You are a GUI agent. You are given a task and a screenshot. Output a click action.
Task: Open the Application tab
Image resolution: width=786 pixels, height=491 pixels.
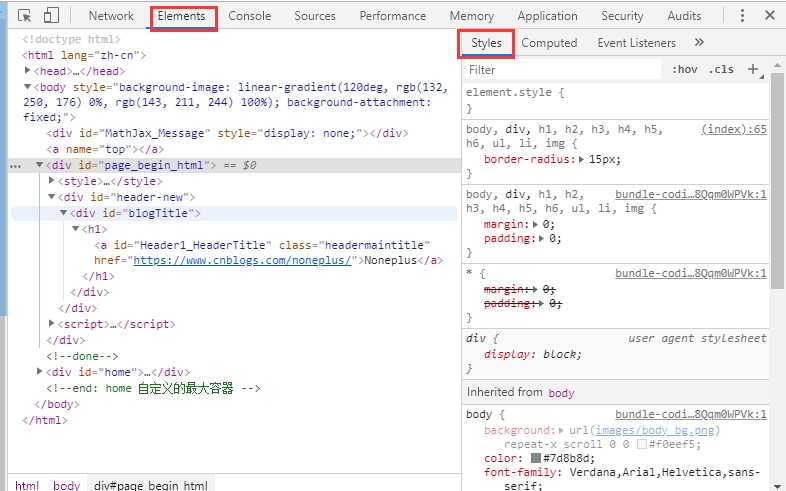point(547,16)
